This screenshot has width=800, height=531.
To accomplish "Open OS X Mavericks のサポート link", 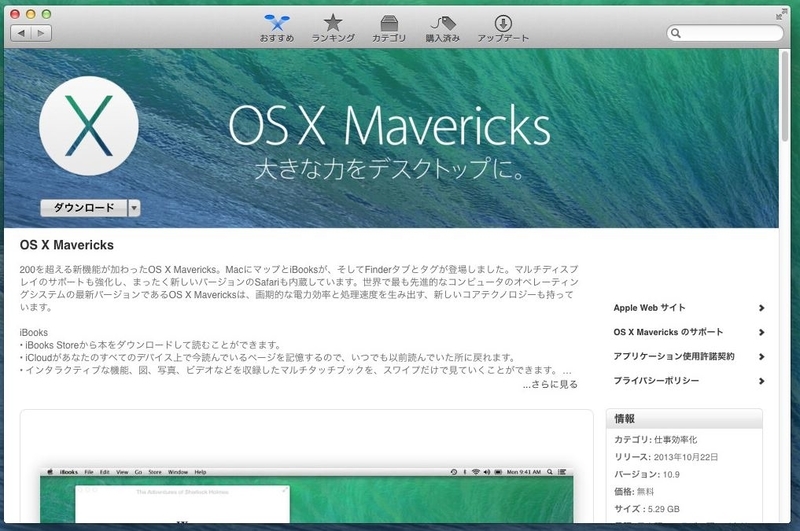I will 668,332.
